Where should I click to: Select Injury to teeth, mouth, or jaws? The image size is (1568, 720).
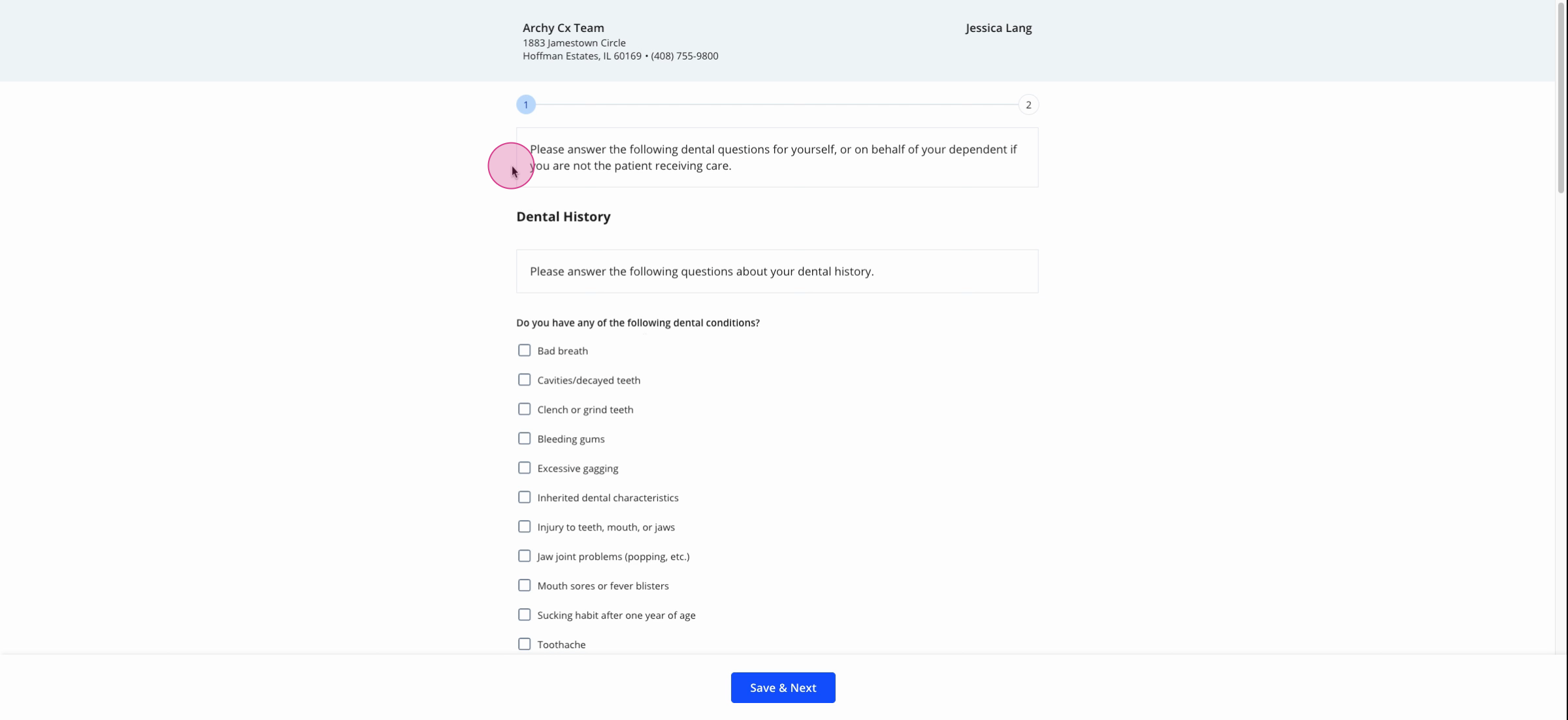[x=524, y=527]
